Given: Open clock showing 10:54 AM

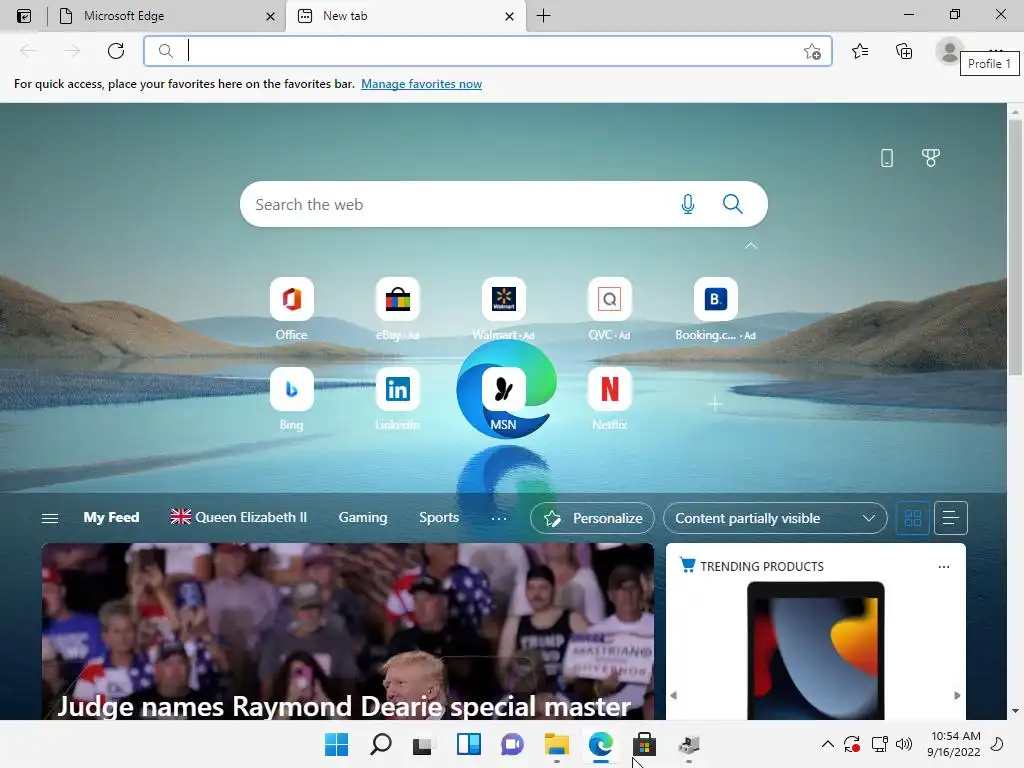Looking at the screenshot, I should pos(955,744).
